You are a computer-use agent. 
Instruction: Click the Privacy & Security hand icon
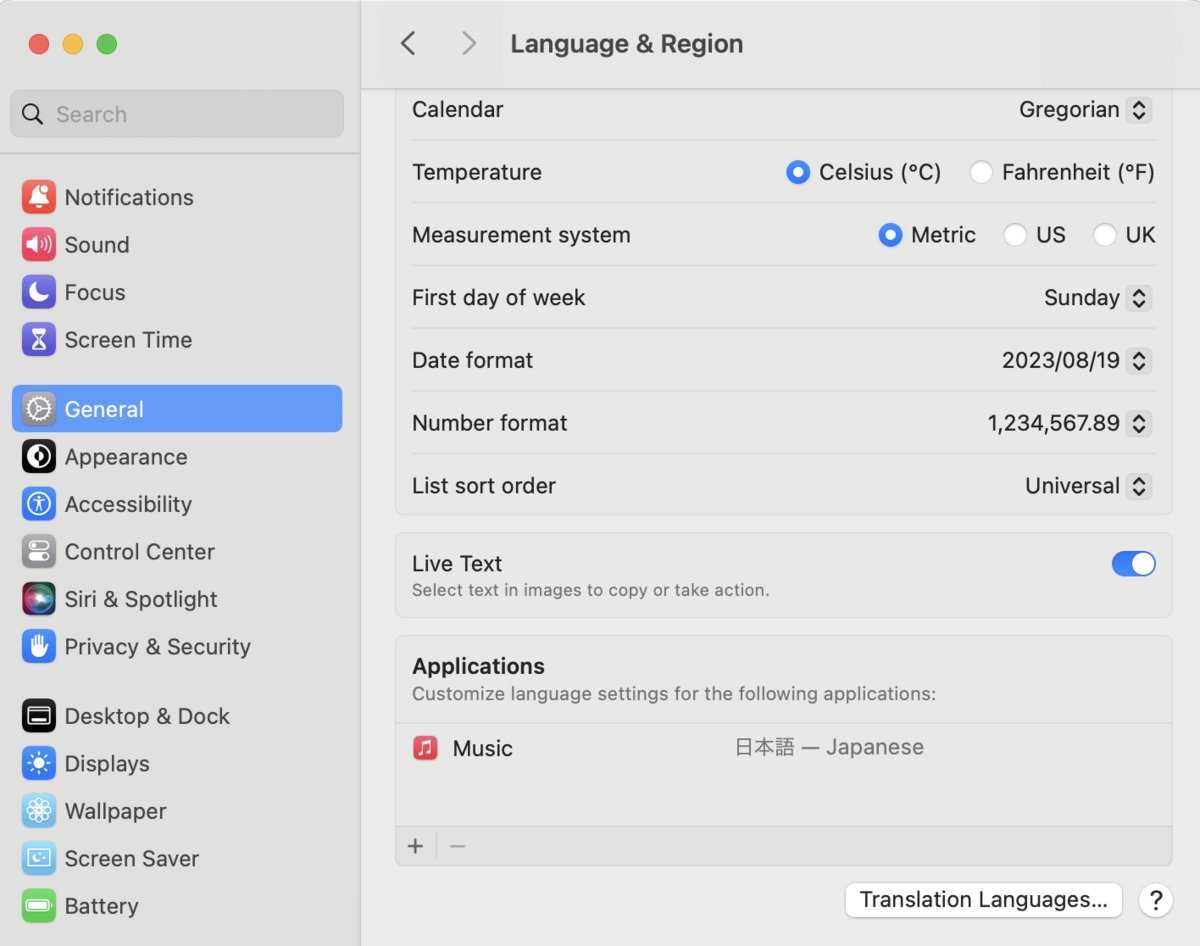point(39,647)
